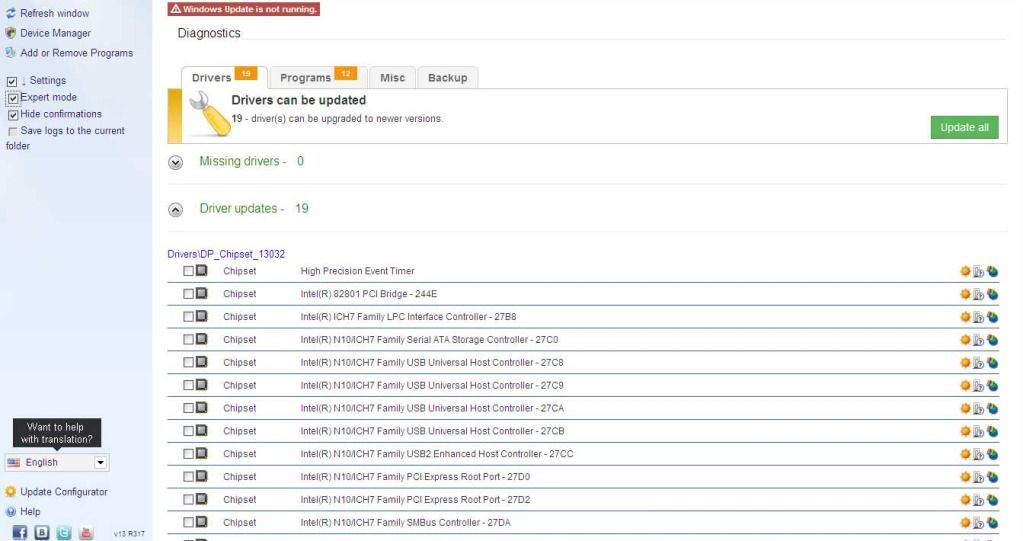The width and height of the screenshot is (1023, 541).
Task: Open info icon for SMBus Controller 27DA
Action: point(979,523)
